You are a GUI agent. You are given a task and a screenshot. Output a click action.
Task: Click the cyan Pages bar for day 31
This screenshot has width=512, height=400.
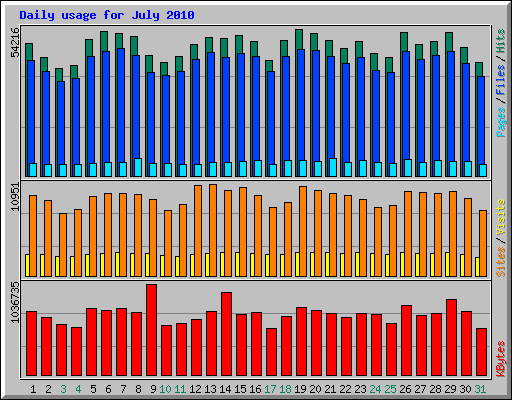click(483, 170)
